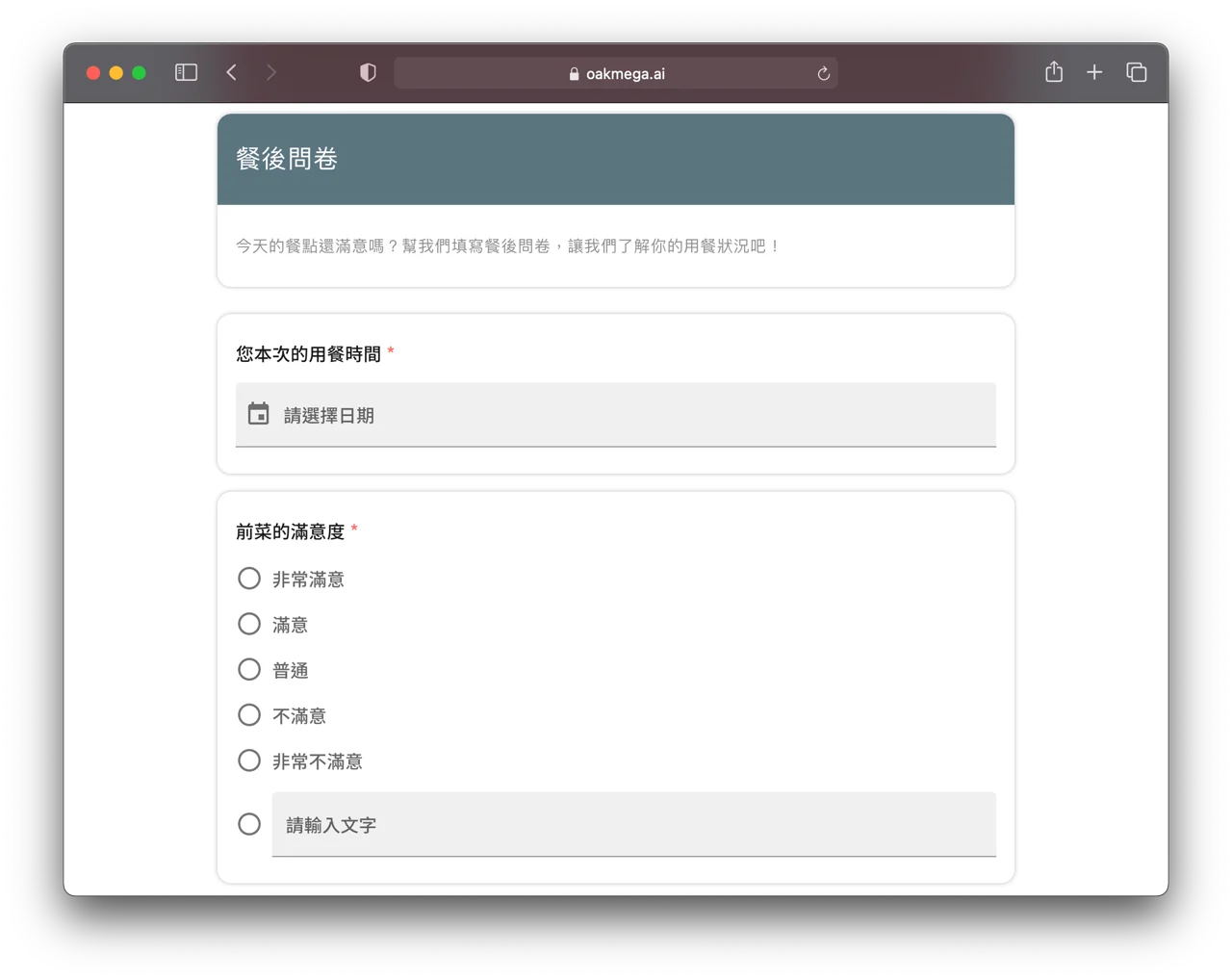The image size is (1232, 980).
Task: Minimize the window with yellow button
Action: point(116,73)
